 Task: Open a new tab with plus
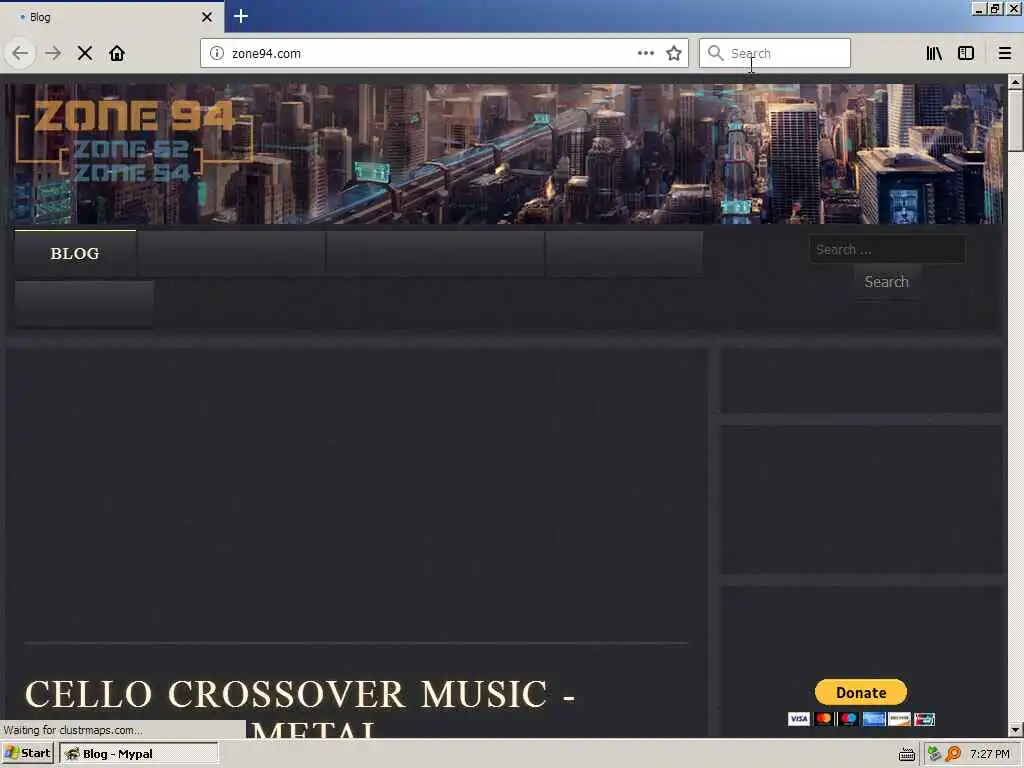241,16
